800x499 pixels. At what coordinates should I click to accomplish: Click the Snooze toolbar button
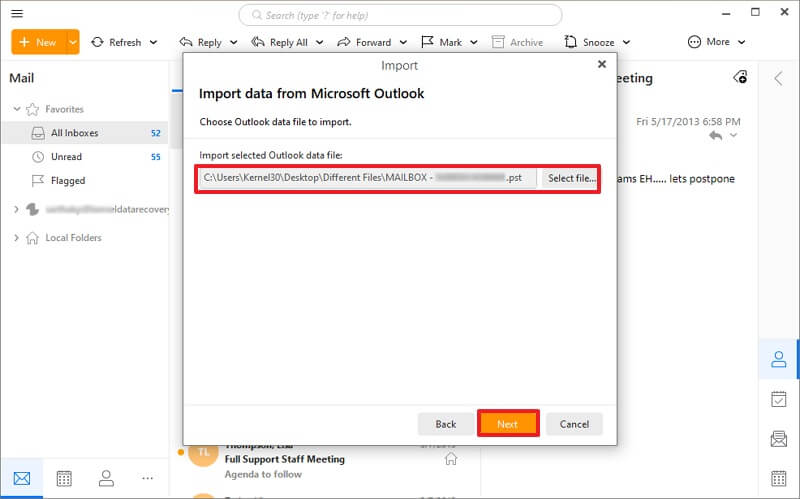coord(589,42)
